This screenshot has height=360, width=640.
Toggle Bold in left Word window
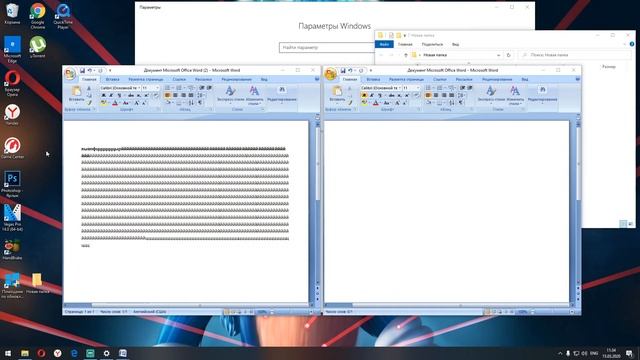point(103,95)
